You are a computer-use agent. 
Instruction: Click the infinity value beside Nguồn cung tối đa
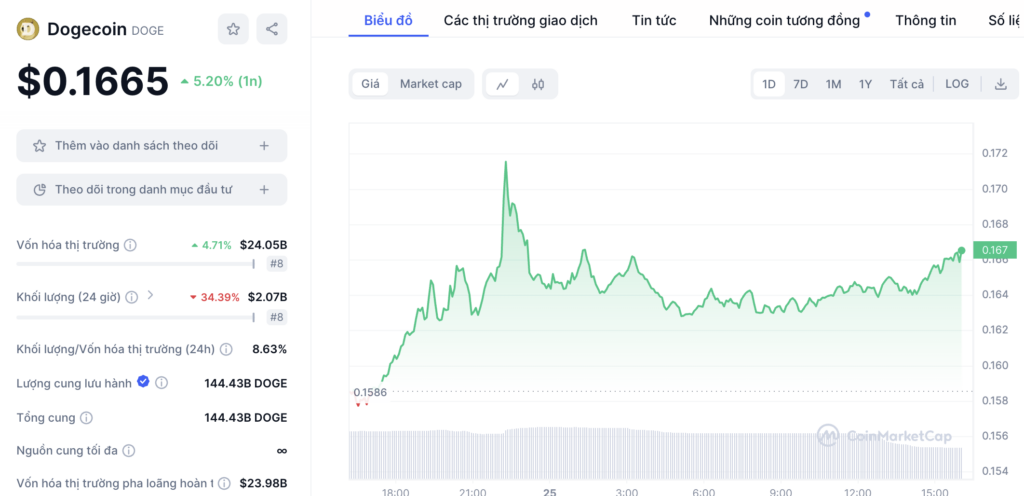coord(281,451)
